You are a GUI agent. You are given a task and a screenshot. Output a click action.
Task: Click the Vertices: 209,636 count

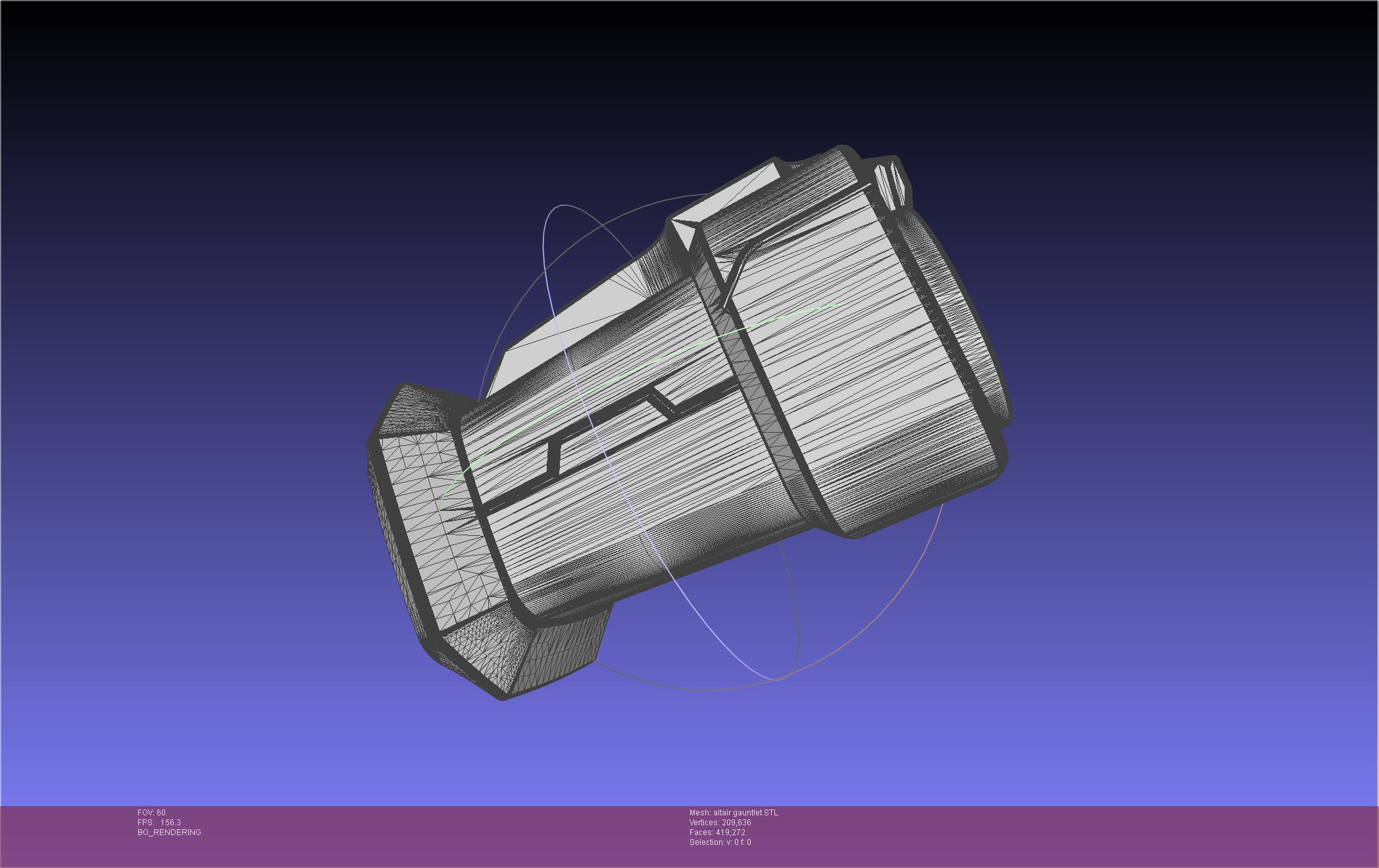720,823
